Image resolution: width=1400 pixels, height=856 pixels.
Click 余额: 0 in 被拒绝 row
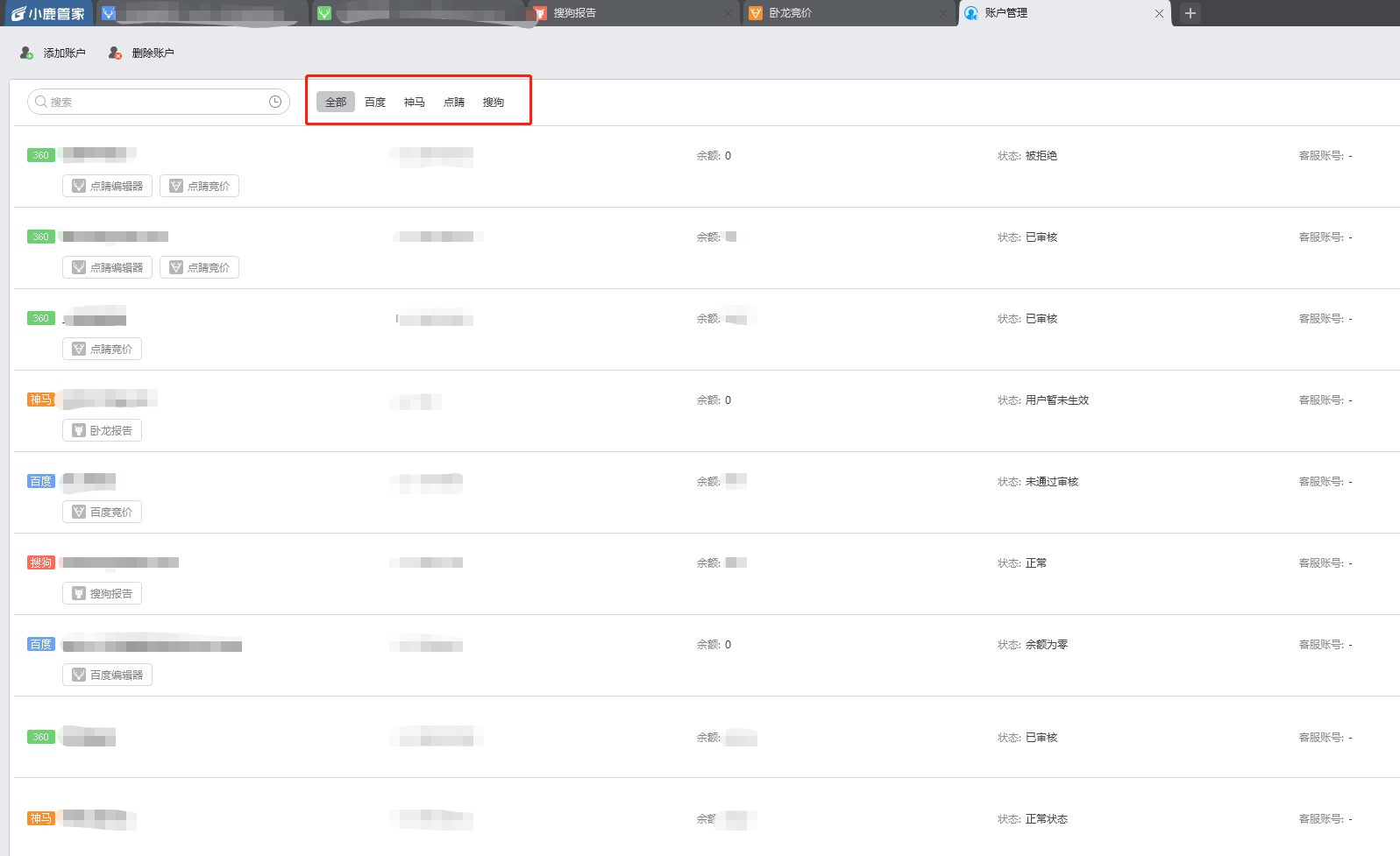[714, 156]
